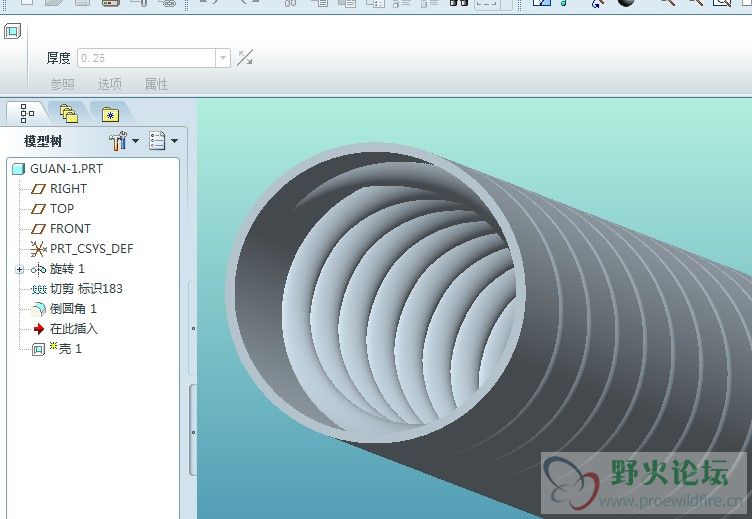Image resolution: width=752 pixels, height=519 pixels.
Task: Select GUAN-1.PRT root in model tree
Action: (x=58, y=169)
